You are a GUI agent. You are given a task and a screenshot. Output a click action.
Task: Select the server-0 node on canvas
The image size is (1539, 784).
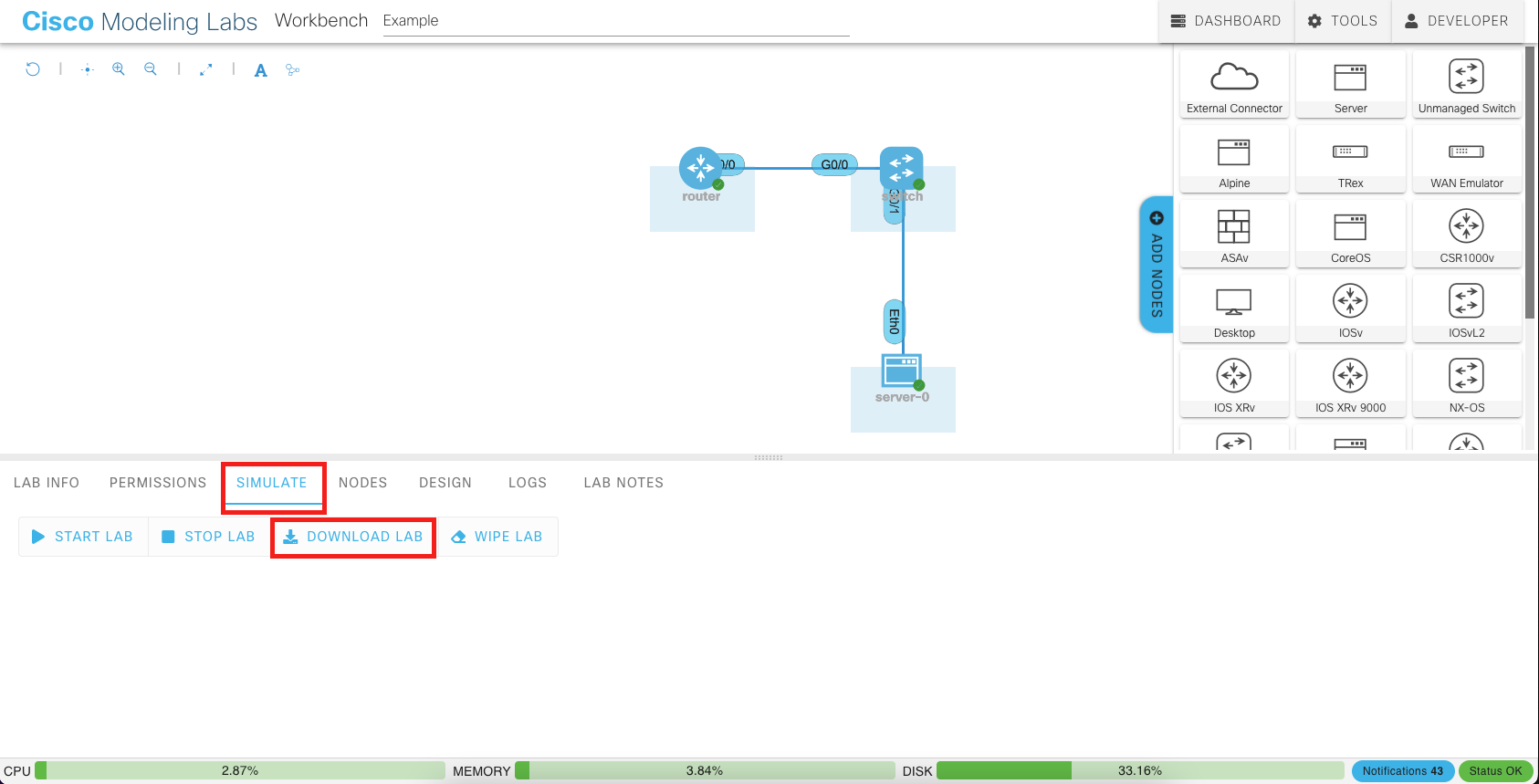(x=902, y=371)
